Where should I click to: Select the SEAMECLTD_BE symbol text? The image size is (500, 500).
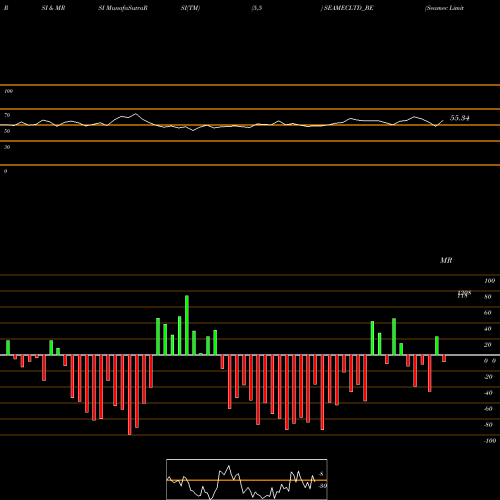click(349, 8)
